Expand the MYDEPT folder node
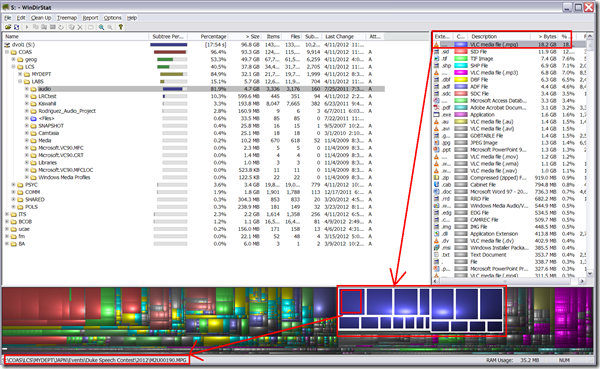The width and height of the screenshot is (600, 369). coord(20,74)
